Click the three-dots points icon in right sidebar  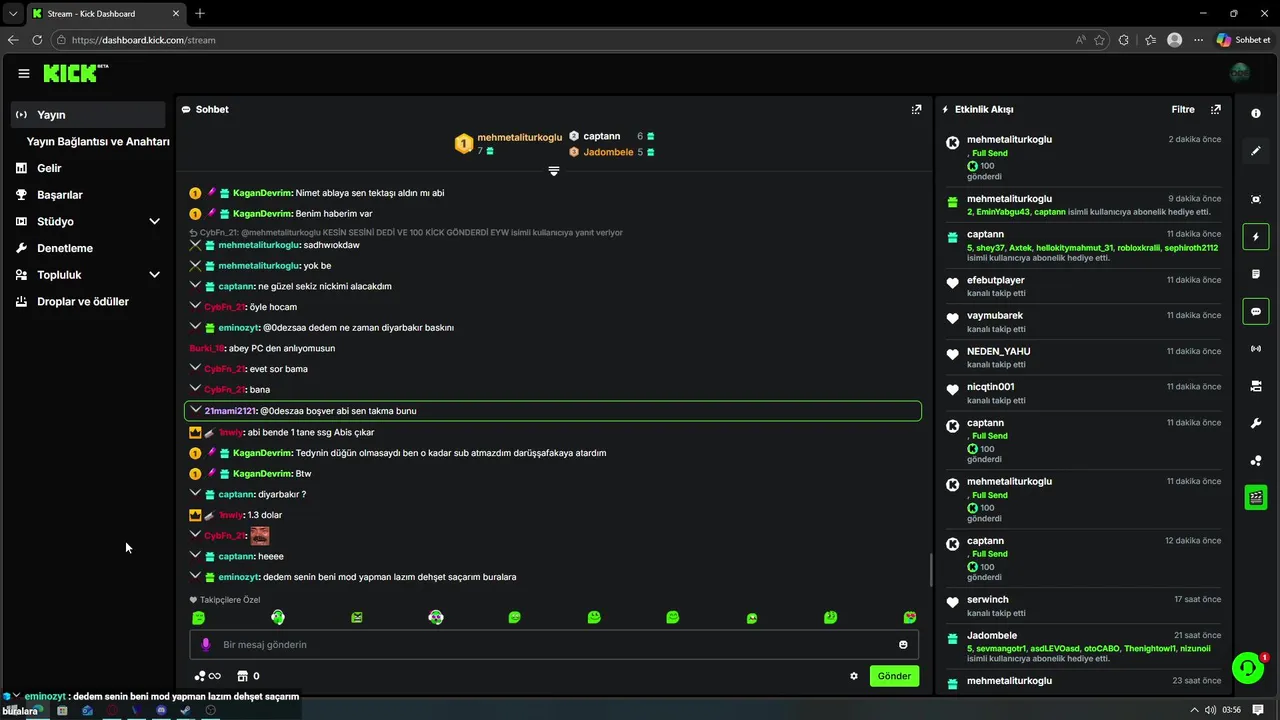click(1256, 461)
